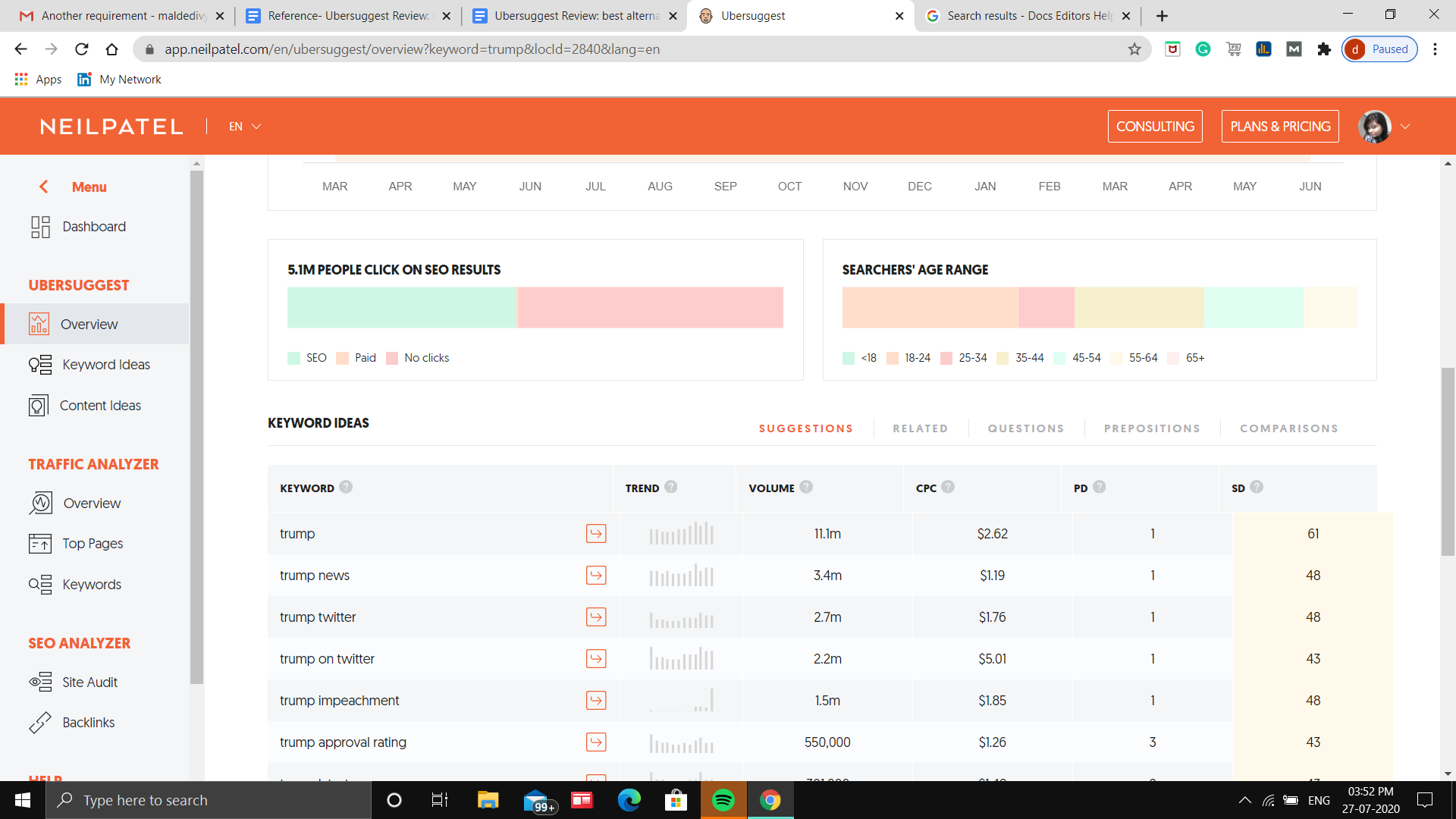
Task: Open 'trump impeachment' keyword link
Action: click(339, 701)
